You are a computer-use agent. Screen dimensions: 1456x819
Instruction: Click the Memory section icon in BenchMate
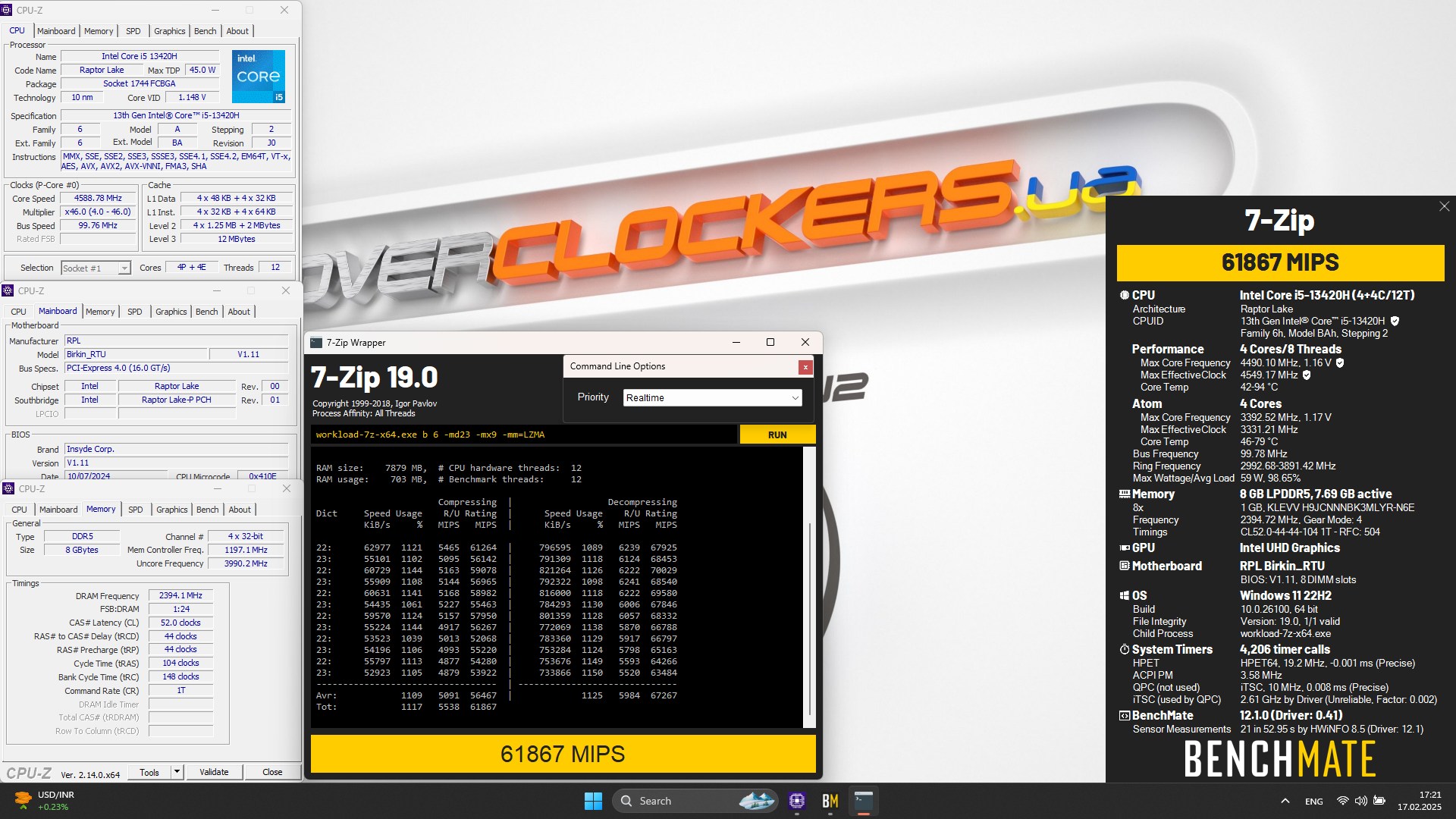[1124, 494]
